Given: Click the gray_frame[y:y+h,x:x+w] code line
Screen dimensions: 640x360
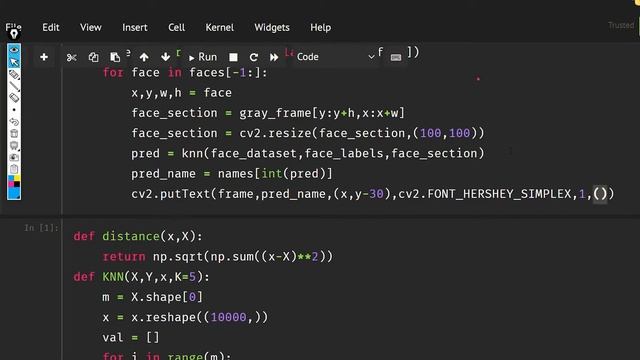Looking at the screenshot, I should (x=268, y=113).
